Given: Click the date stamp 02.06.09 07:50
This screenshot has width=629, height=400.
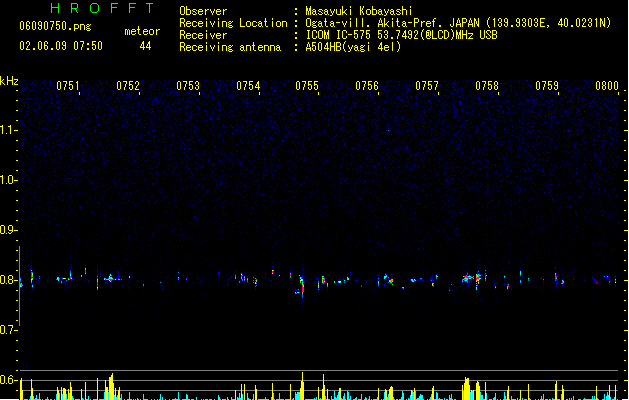Looking at the screenshot, I should [x=61, y=46].
